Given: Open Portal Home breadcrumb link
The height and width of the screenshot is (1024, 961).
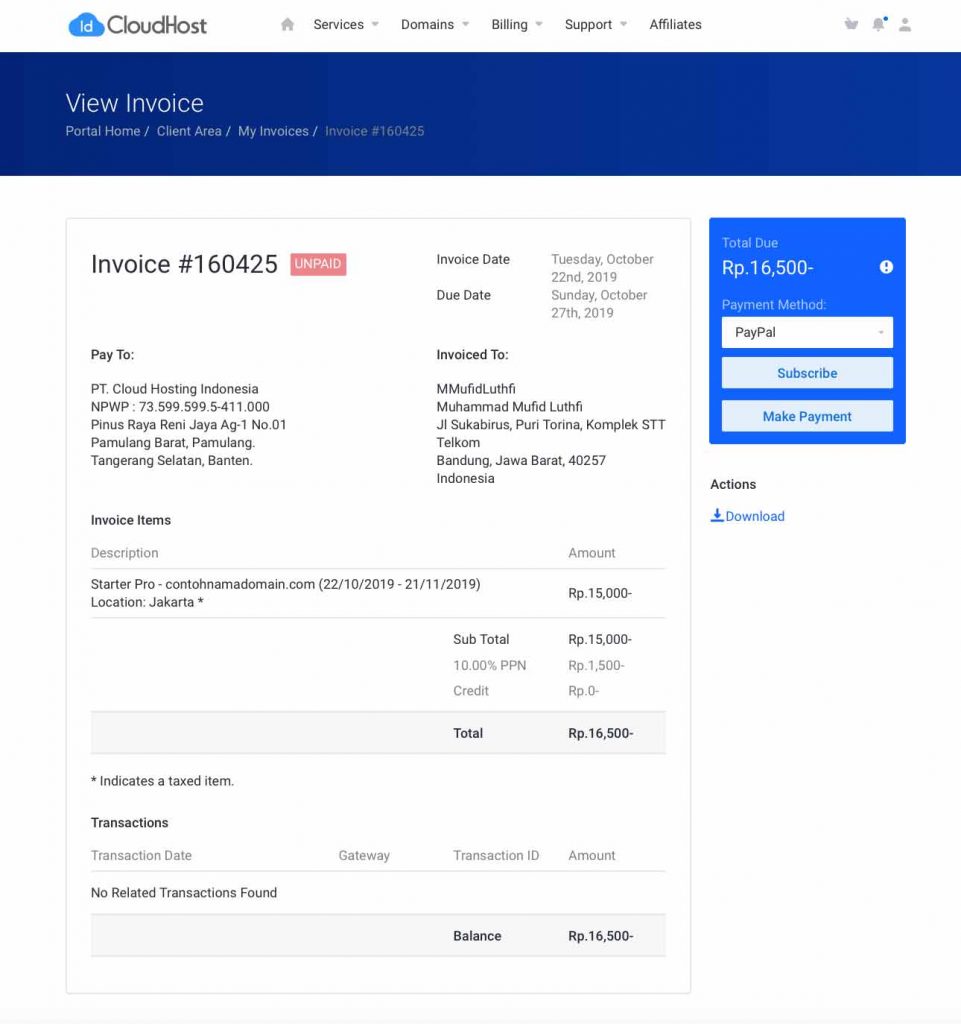Looking at the screenshot, I should pyautogui.click(x=102, y=131).
